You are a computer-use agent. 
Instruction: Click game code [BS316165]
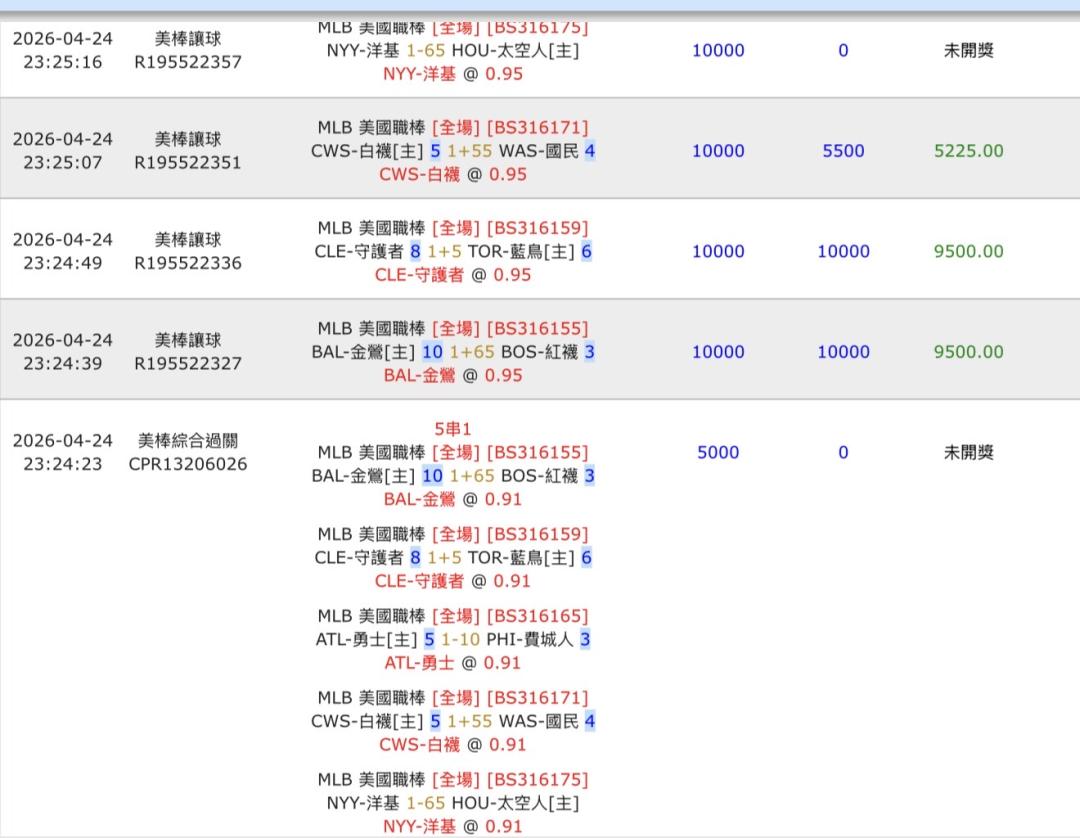point(537,616)
